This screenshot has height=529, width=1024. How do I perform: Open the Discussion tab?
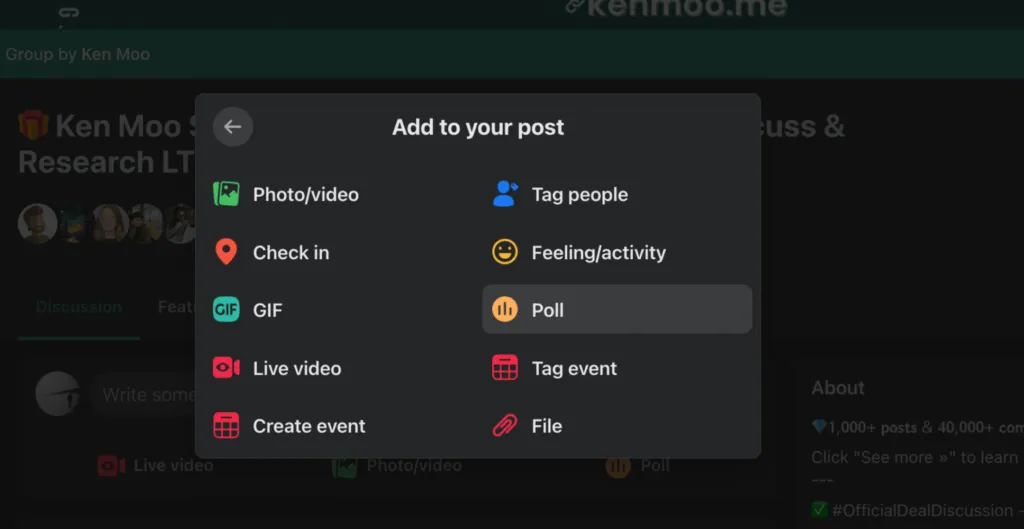point(78,307)
